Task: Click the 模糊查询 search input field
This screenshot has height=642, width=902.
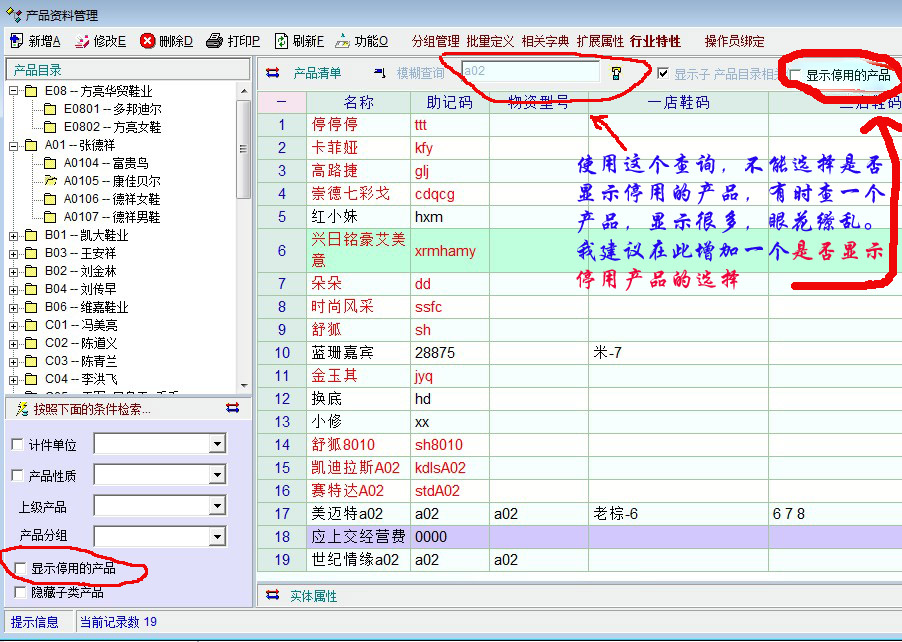Action: click(x=530, y=72)
